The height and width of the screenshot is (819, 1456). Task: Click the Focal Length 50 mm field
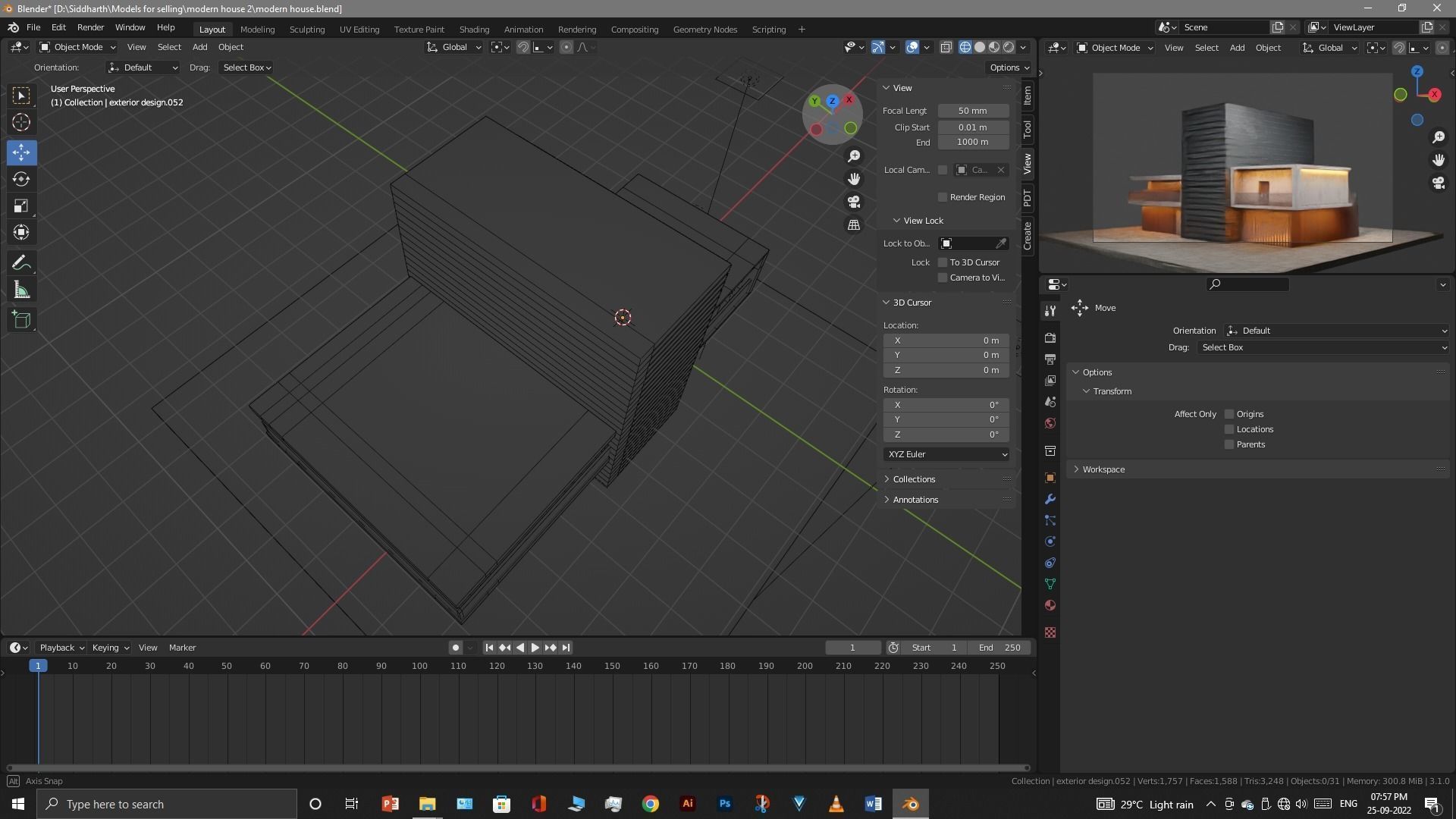click(973, 111)
